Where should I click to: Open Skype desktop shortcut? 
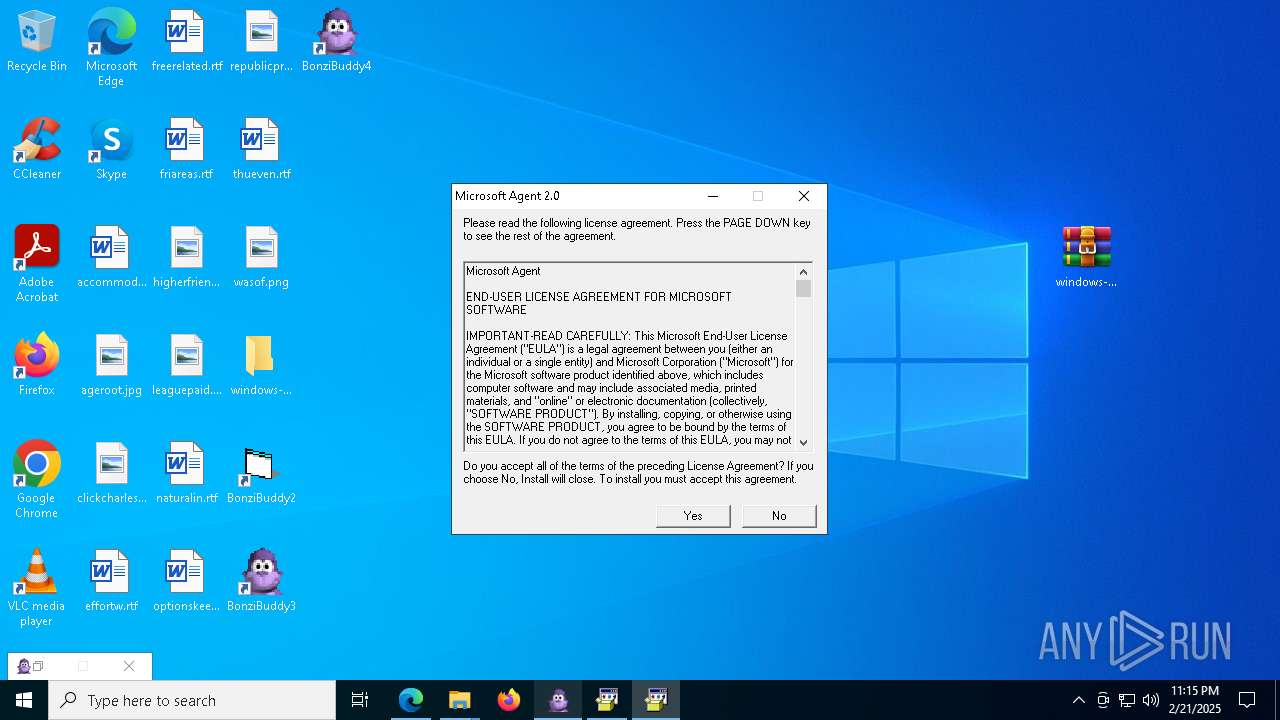pos(111,149)
